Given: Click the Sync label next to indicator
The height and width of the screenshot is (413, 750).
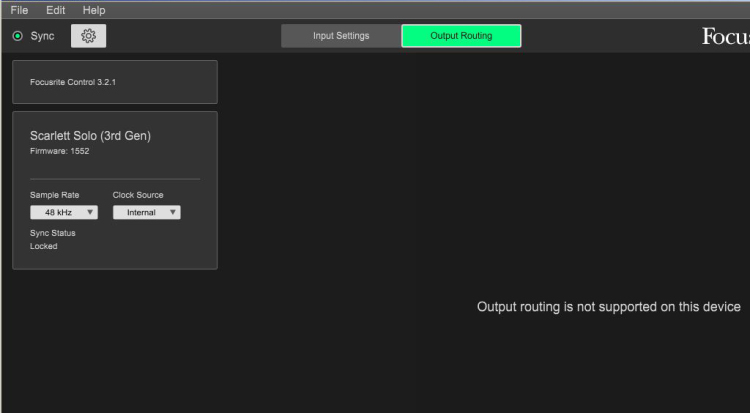Looking at the screenshot, I should click(42, 36).
